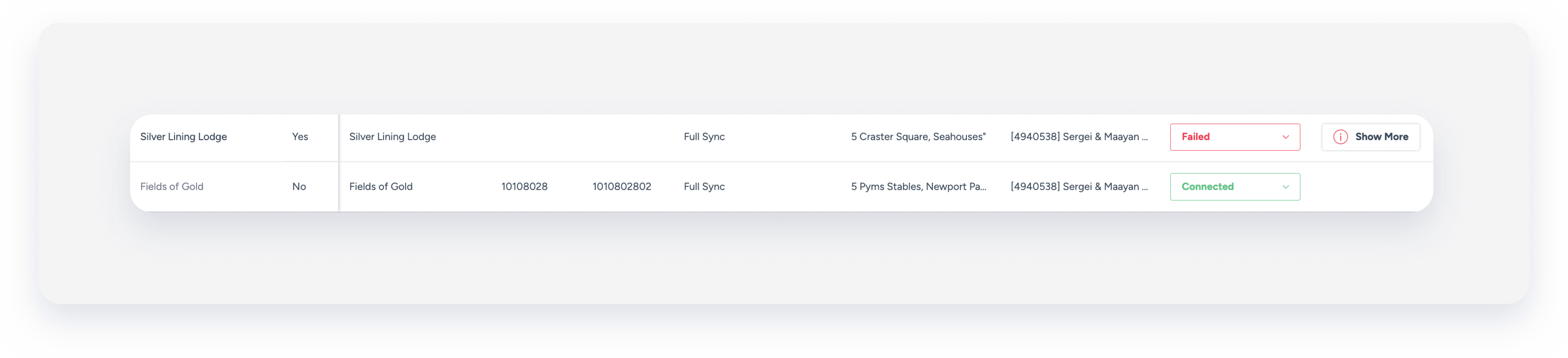This screenshot has height=358, width=1568.
Task: Click the info icon beside Show More
Action: point(1340,137)
